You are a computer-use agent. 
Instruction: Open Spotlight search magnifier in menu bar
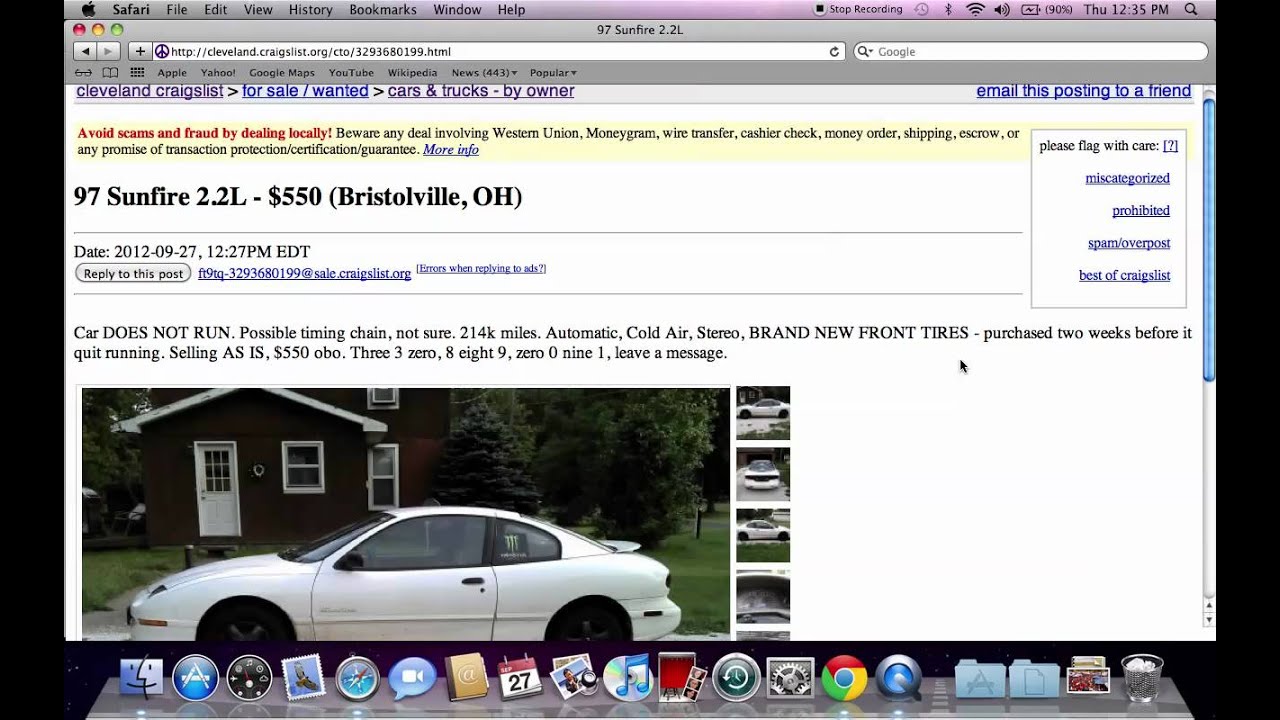[x=1190, y=9]
